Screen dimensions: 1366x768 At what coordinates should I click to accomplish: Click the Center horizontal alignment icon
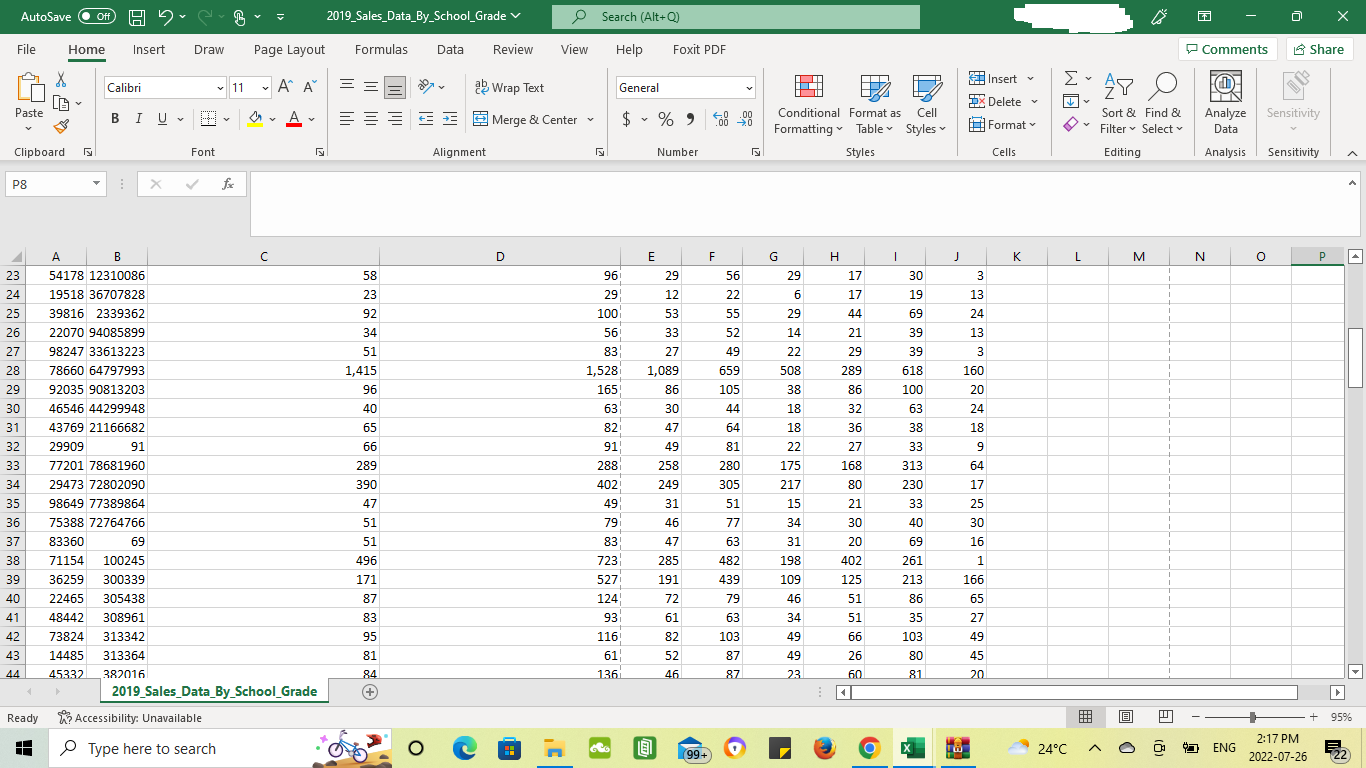pos(371,119)
